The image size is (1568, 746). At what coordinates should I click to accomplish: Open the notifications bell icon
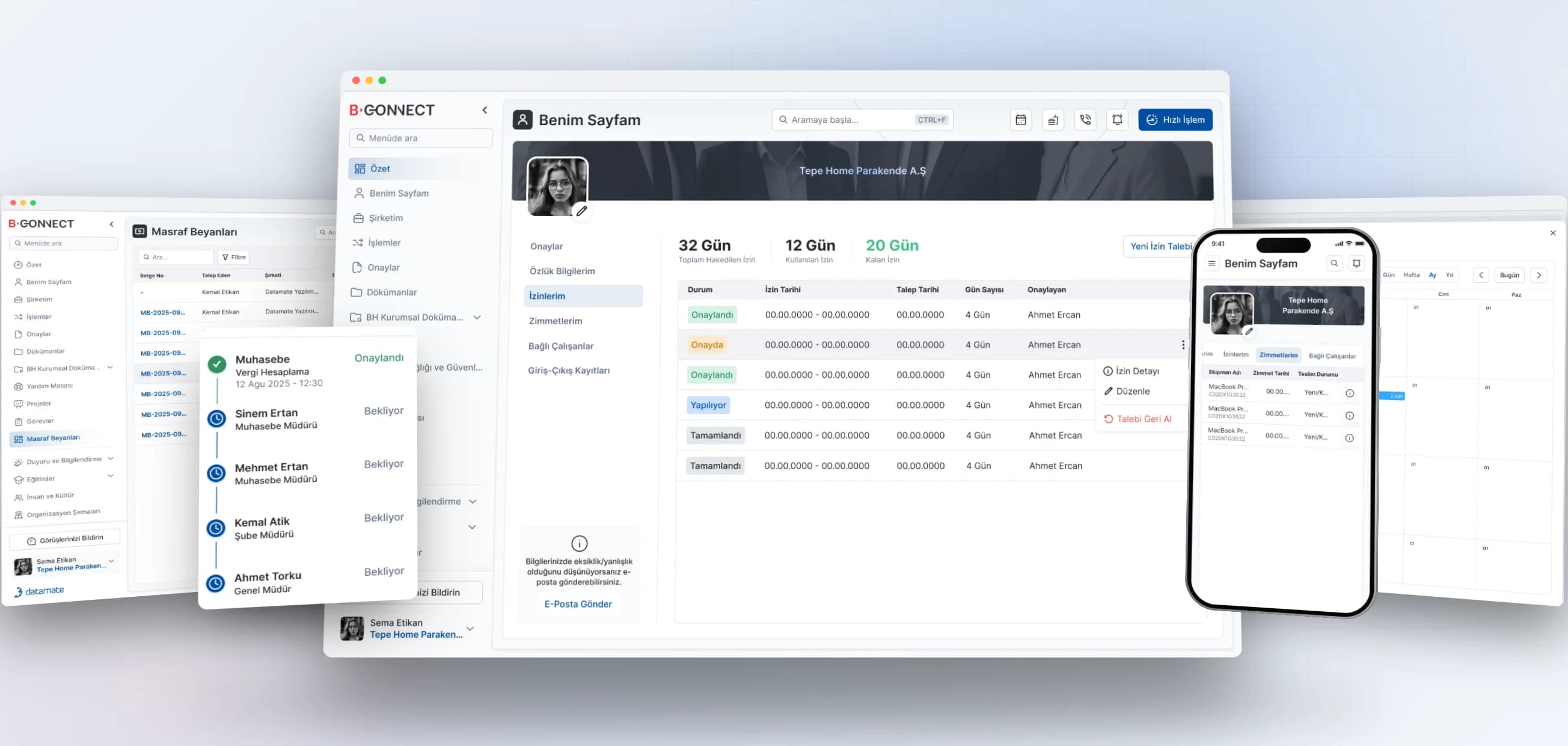1118,120
